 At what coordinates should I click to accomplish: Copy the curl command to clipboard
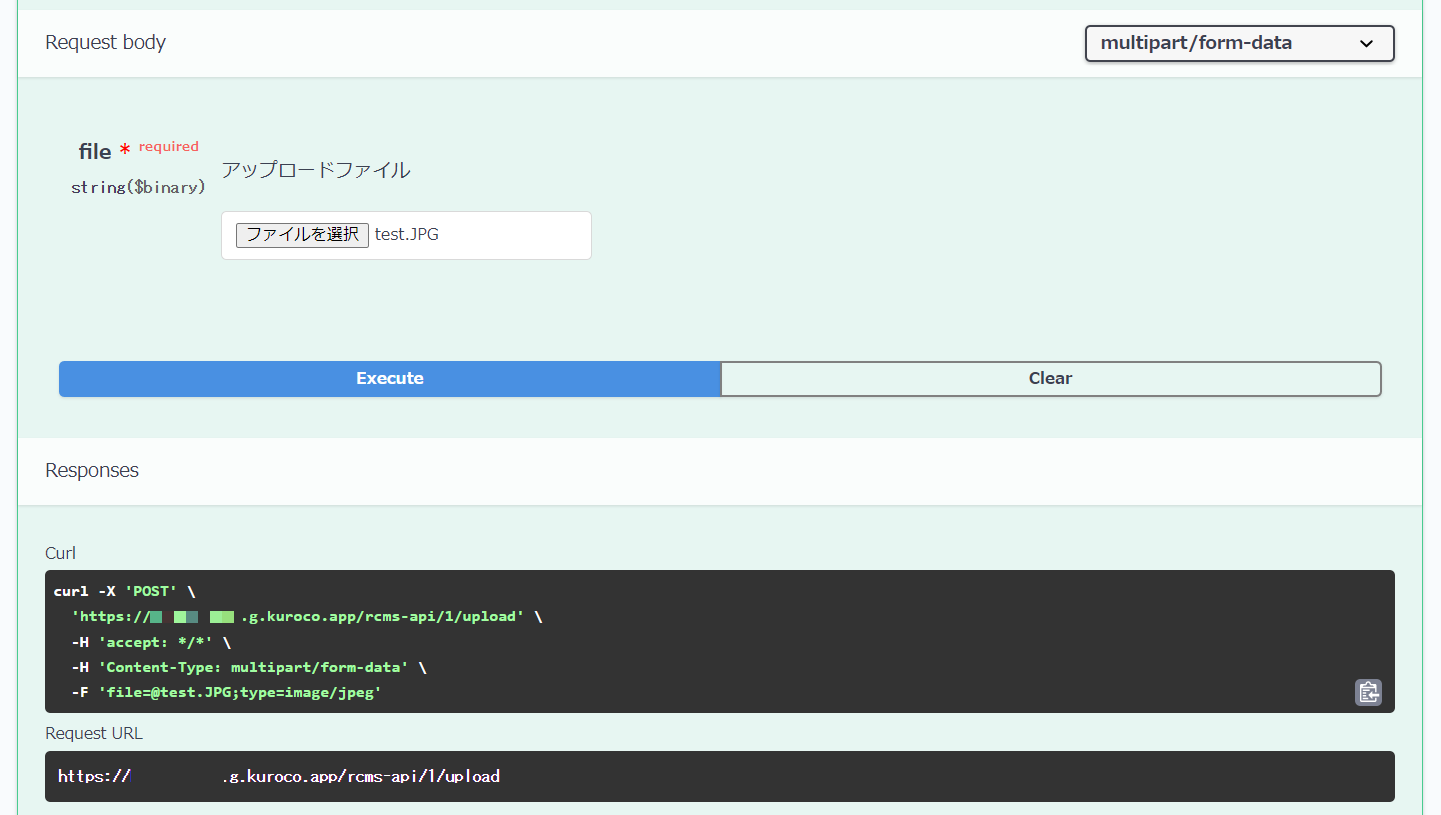click(x=1368, y=692)
